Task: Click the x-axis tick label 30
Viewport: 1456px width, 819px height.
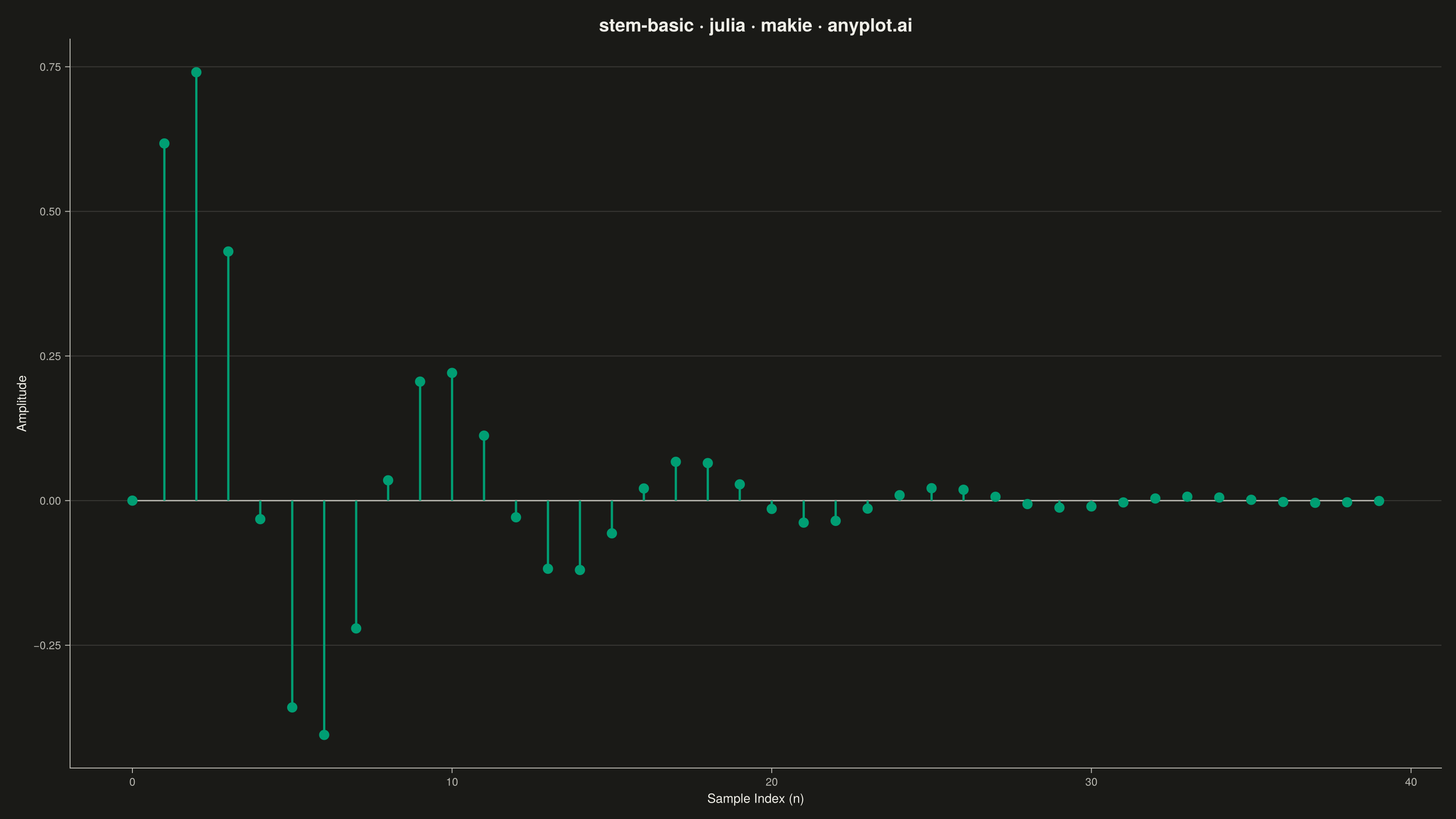Action: (1092, 782)
